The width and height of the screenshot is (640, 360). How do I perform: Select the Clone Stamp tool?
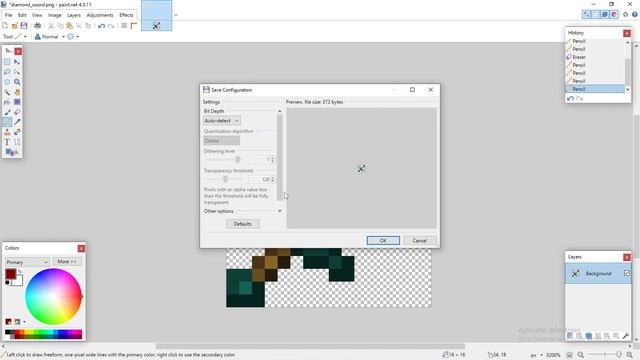coord(7,132)
